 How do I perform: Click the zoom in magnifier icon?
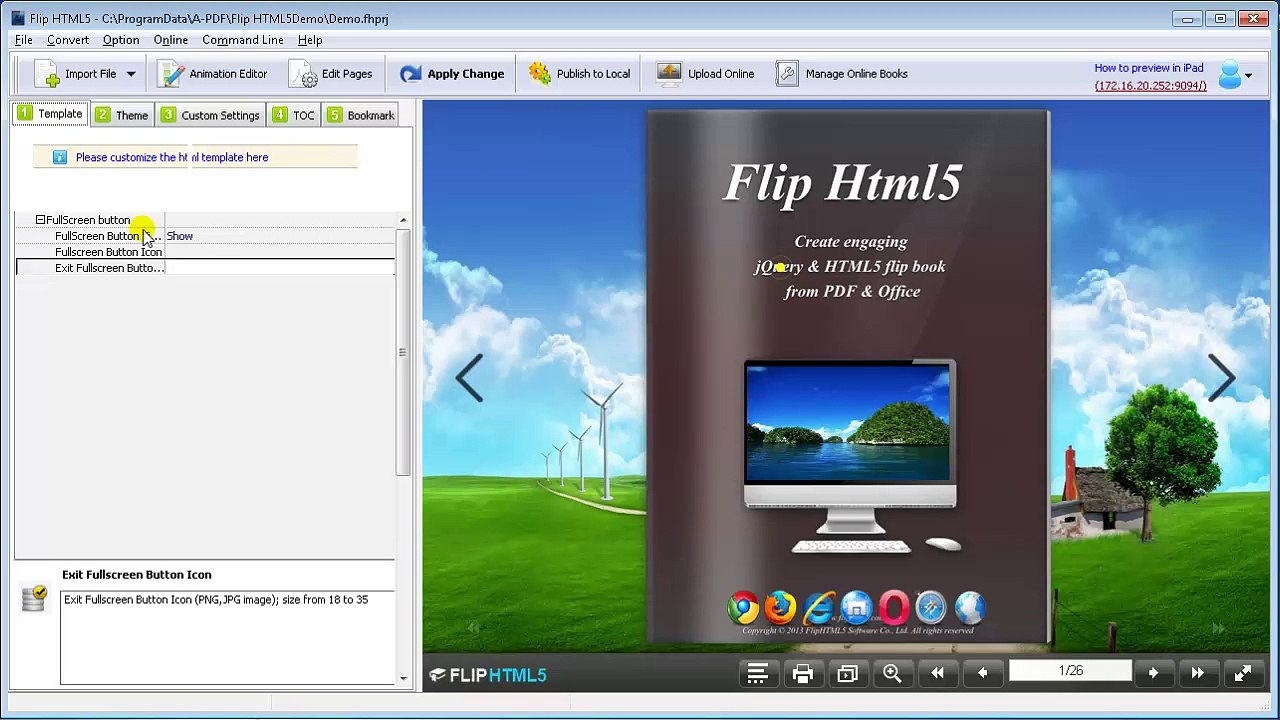point(892,674)
